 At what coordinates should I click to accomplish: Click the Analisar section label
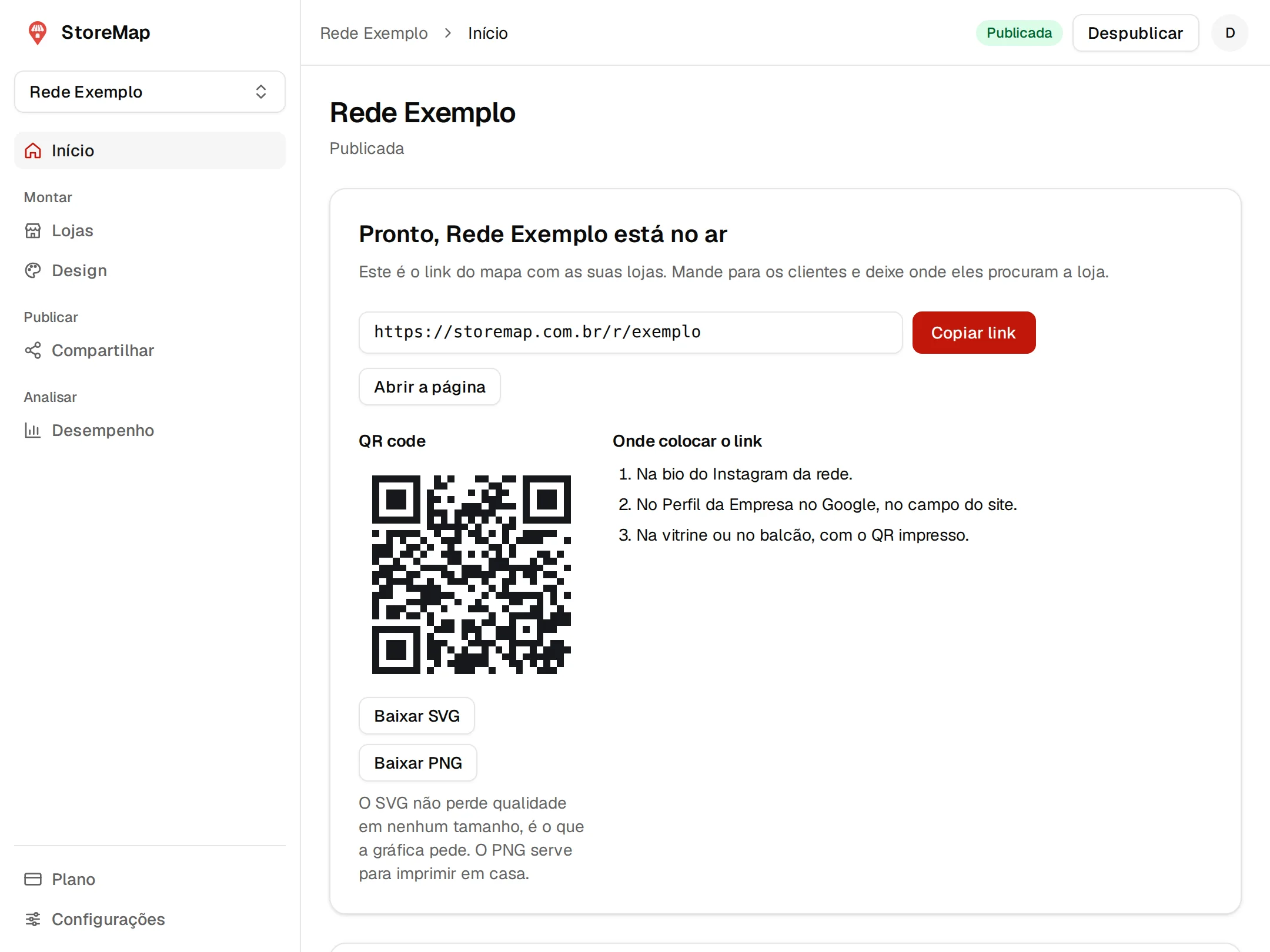[51, 397]
